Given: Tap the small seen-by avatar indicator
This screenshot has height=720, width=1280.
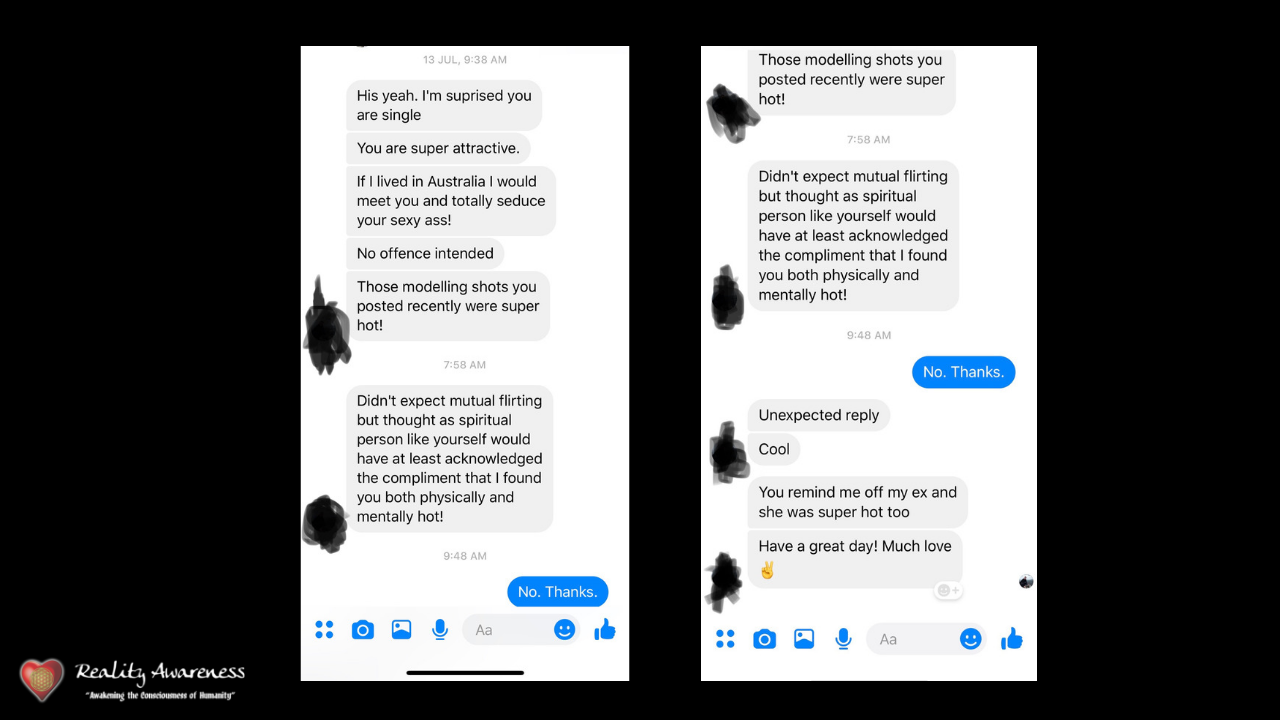Looking at the screenshot, I should 1026,581.
